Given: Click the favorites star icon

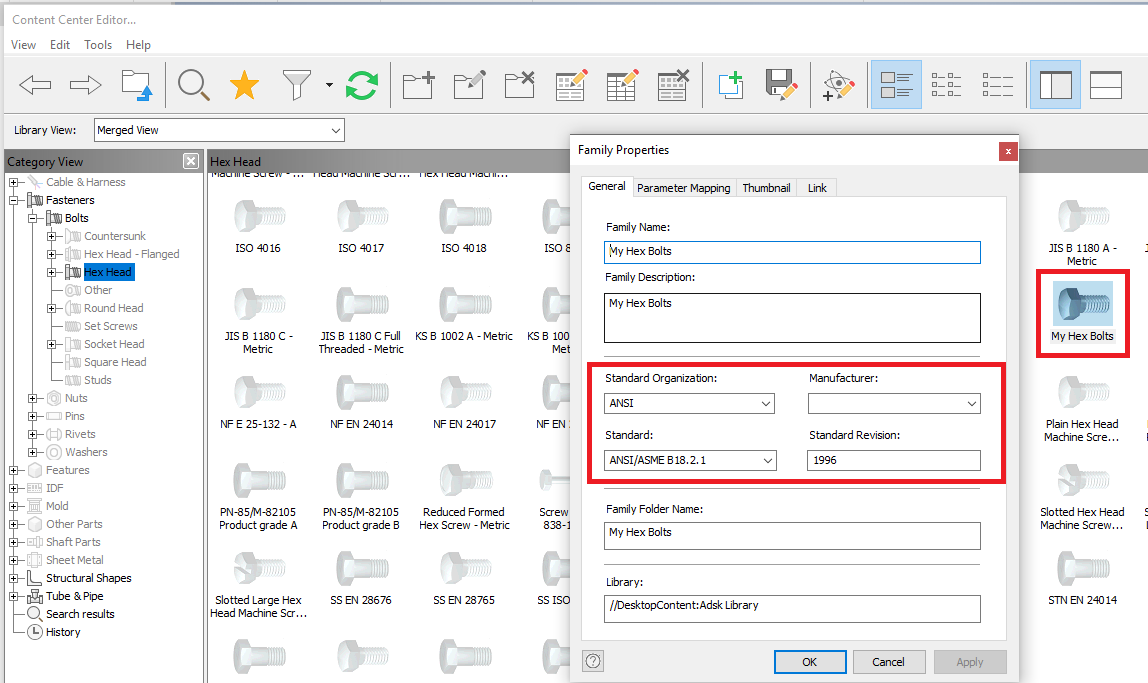Looking at the screenshot, I should pyautogui.click(x=243, y=84).
